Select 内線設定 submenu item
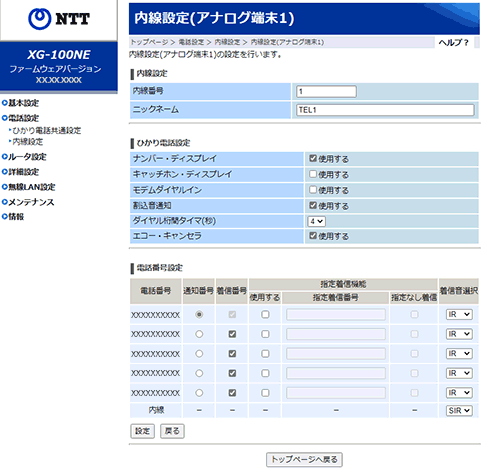This screenshot has width=500, height=476. tap(26, 142)
